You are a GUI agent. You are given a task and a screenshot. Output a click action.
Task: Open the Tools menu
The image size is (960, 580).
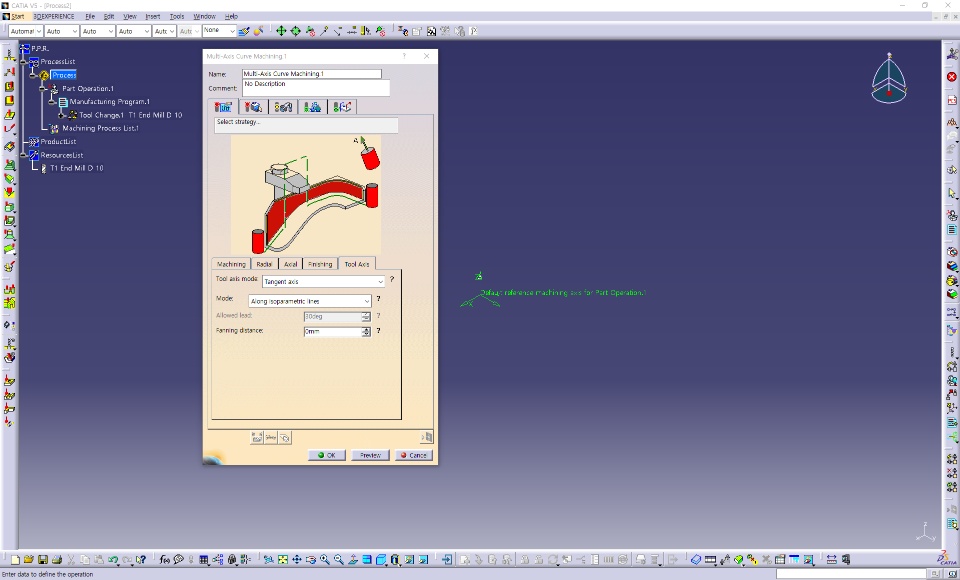click(177, 17)
